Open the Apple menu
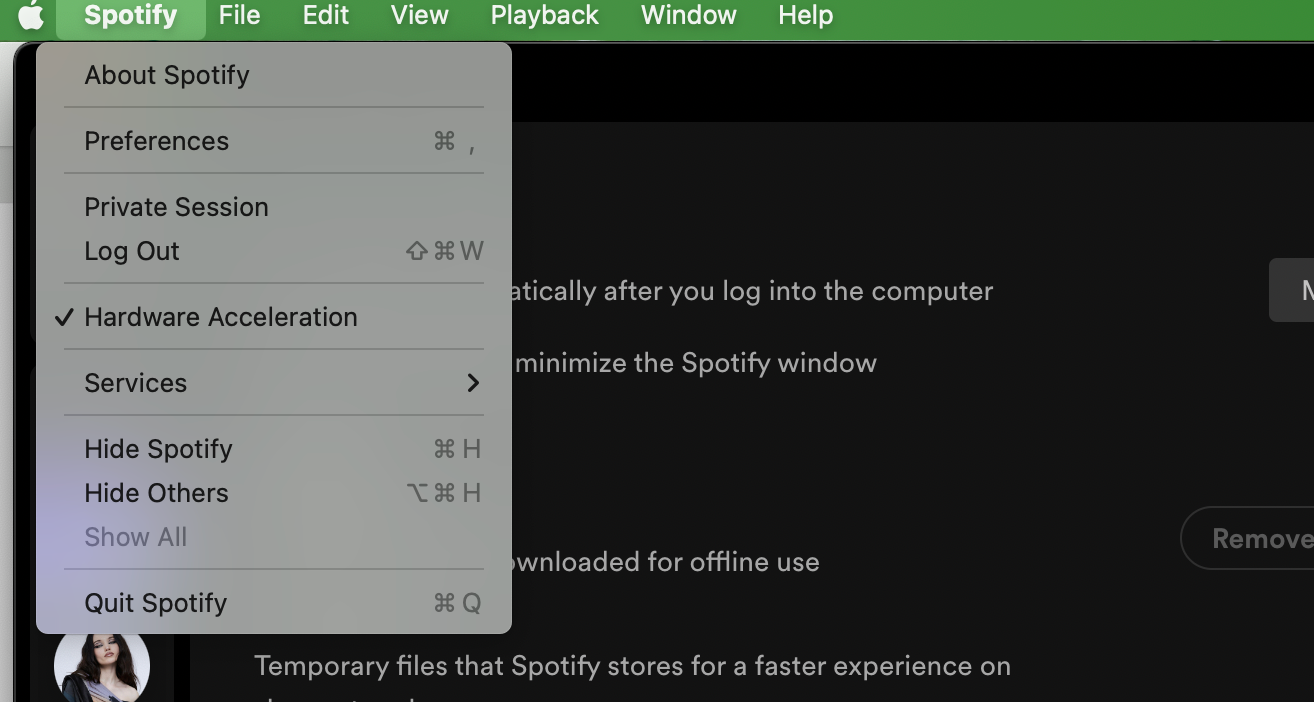This screenshot has height=702, width=1314. point(31,16)
